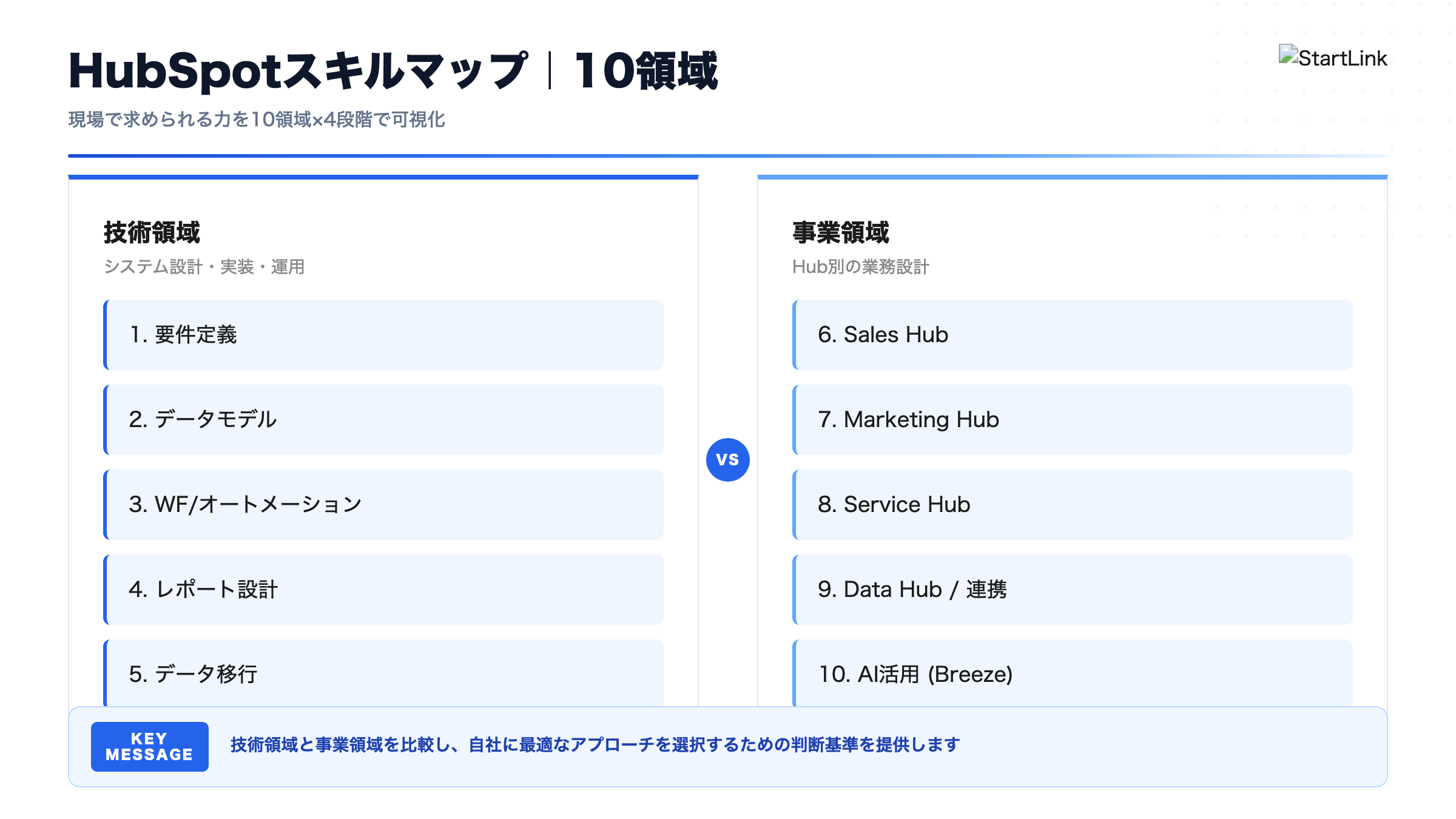Click the key message sentence text
This screenshot has width=1456, height=819.
pyautogui.click(x=595, y=745)
